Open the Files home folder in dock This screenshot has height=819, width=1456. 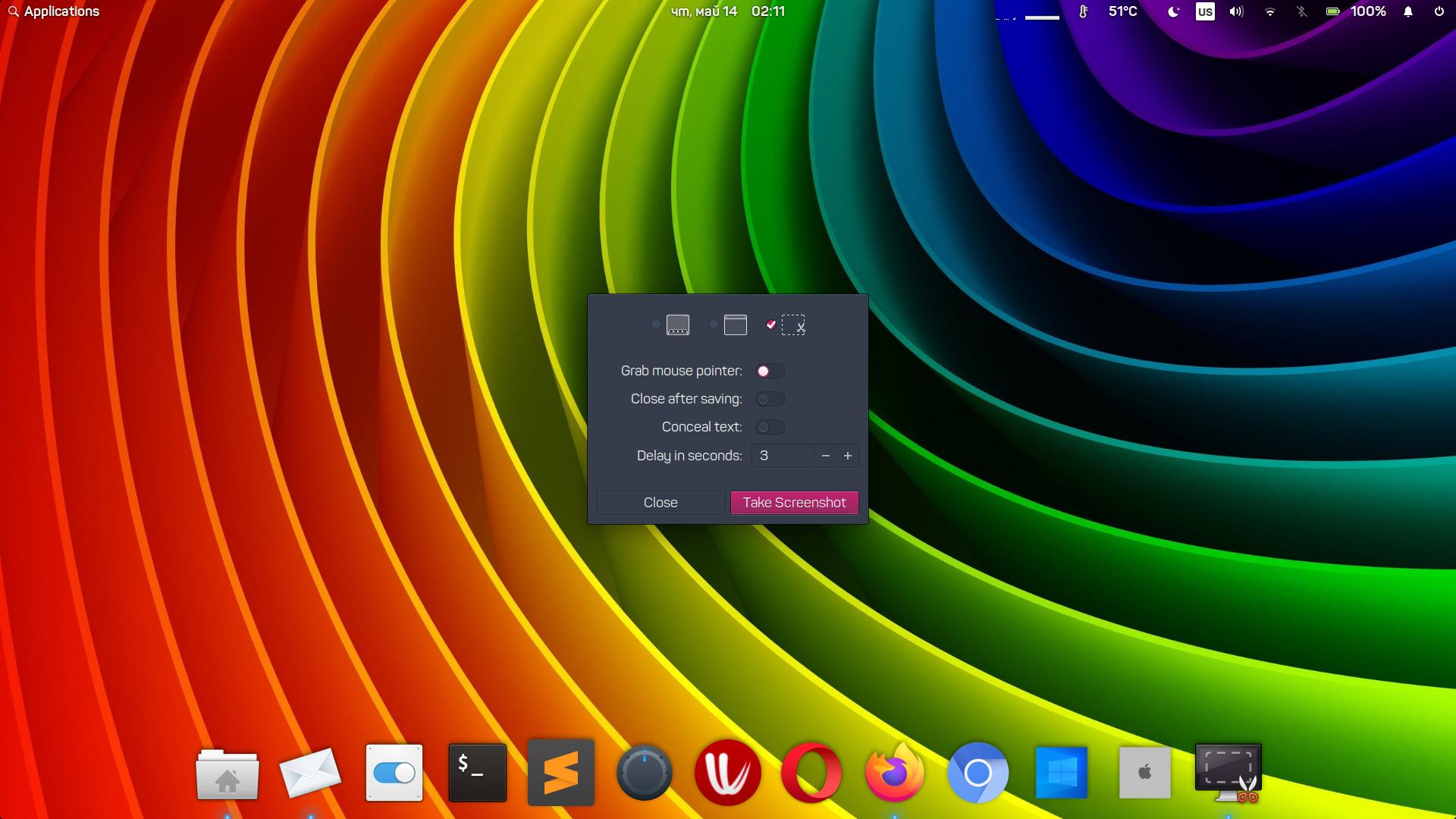(227, 773)
